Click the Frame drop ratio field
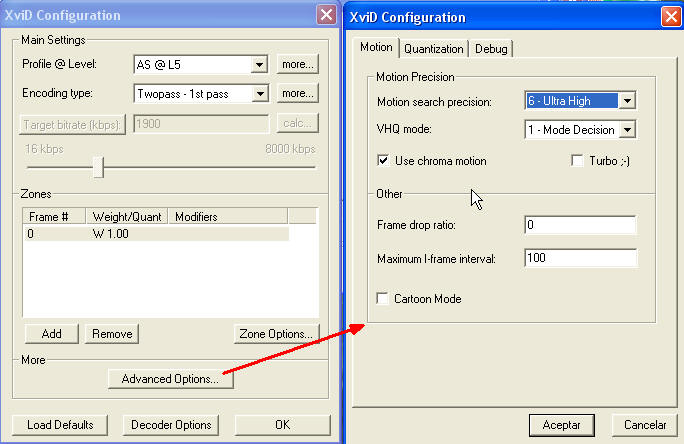 [580, 225]
